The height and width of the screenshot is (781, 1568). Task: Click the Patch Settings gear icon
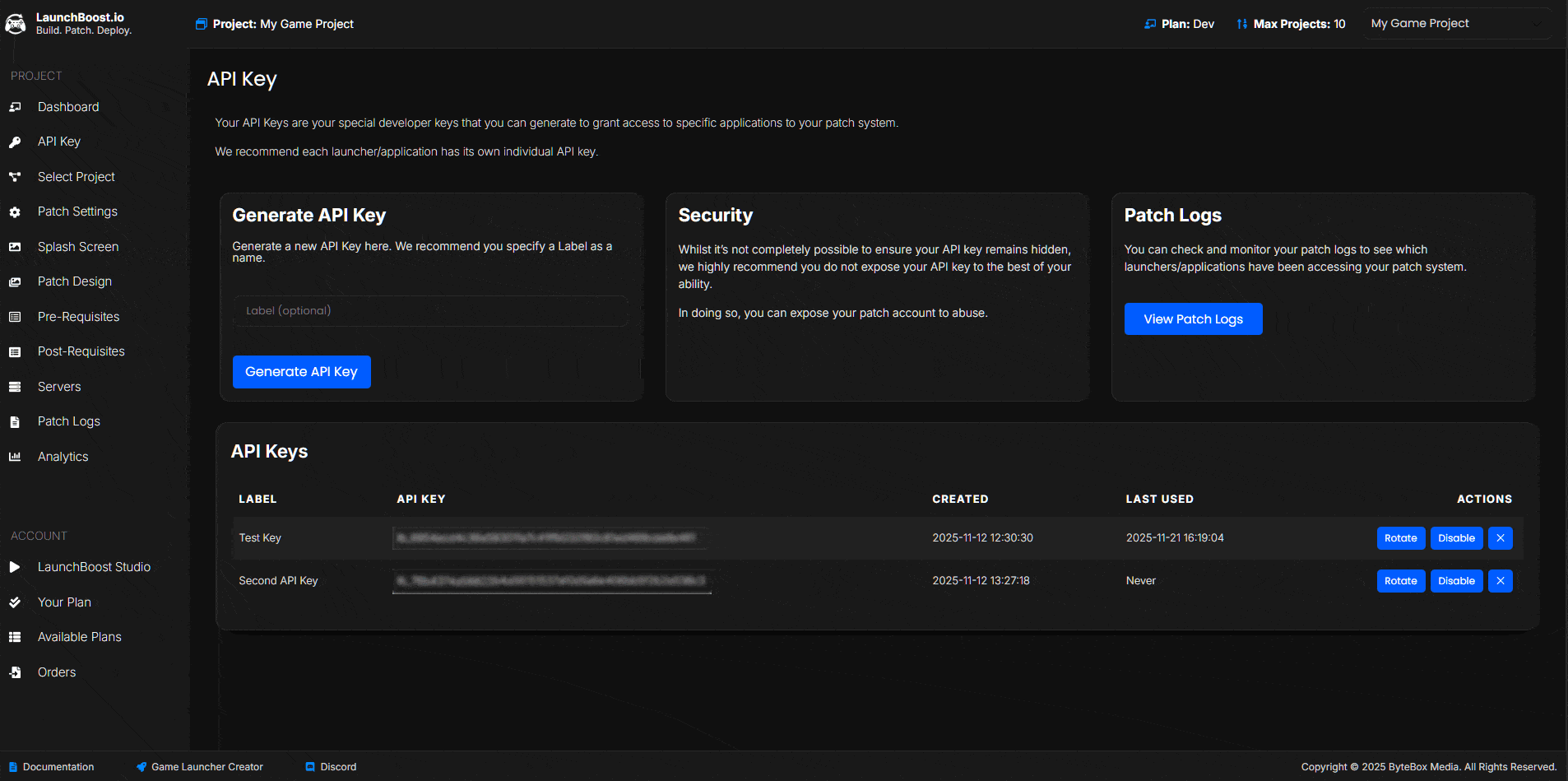(15, 212)
